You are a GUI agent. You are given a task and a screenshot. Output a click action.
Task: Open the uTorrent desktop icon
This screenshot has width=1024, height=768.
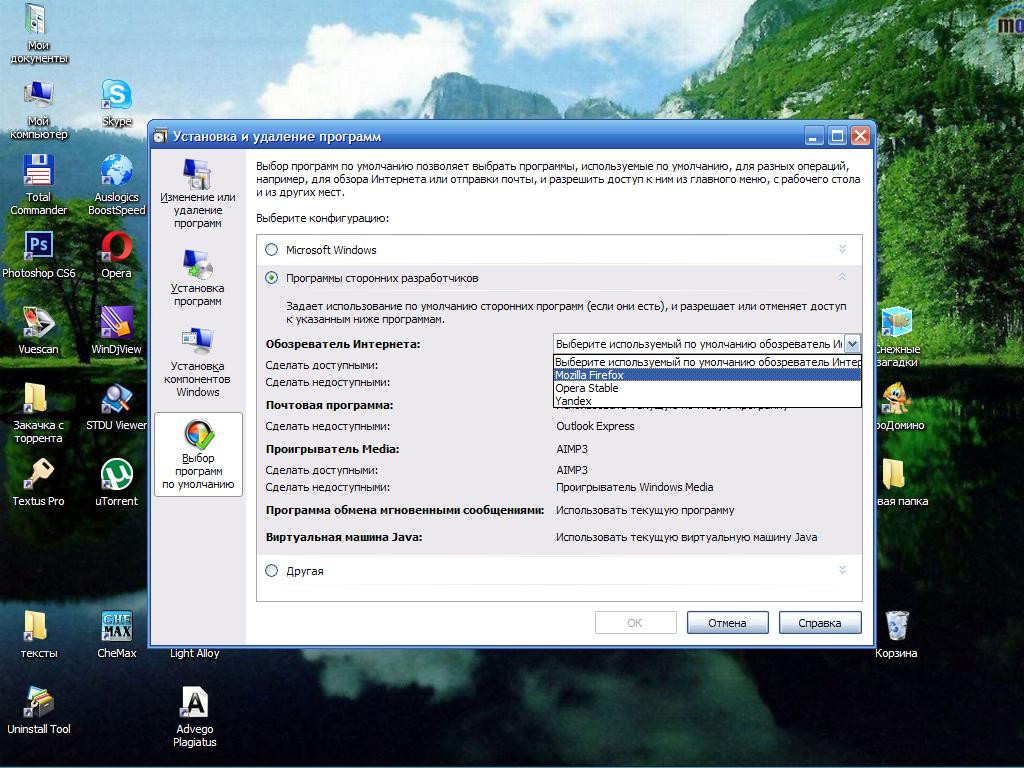pyautogui.click(x=116, y=474)
